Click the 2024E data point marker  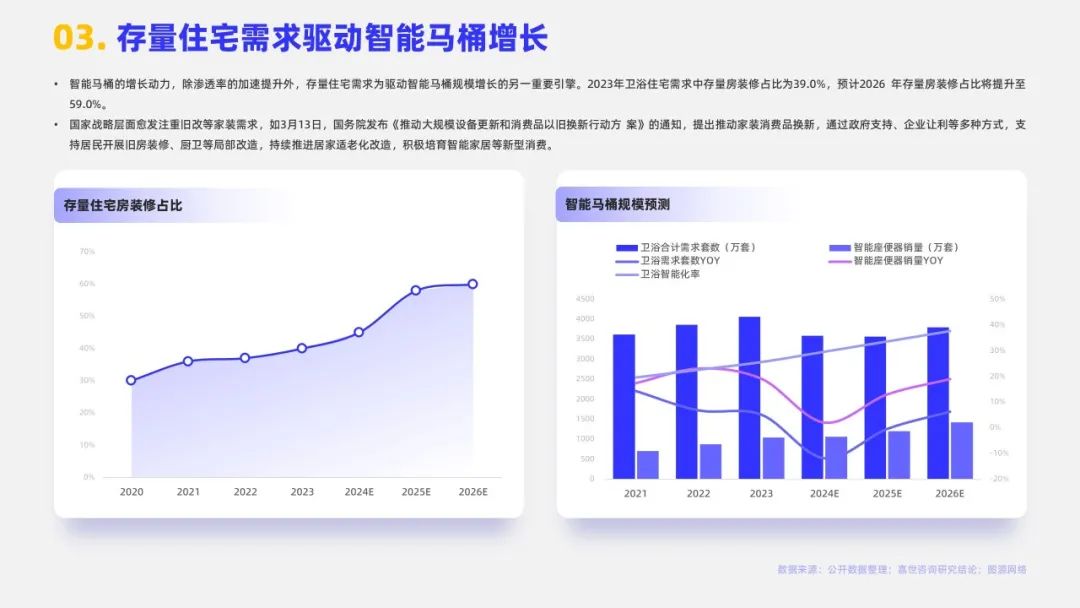pyautogui.click(x=359, y=332)
